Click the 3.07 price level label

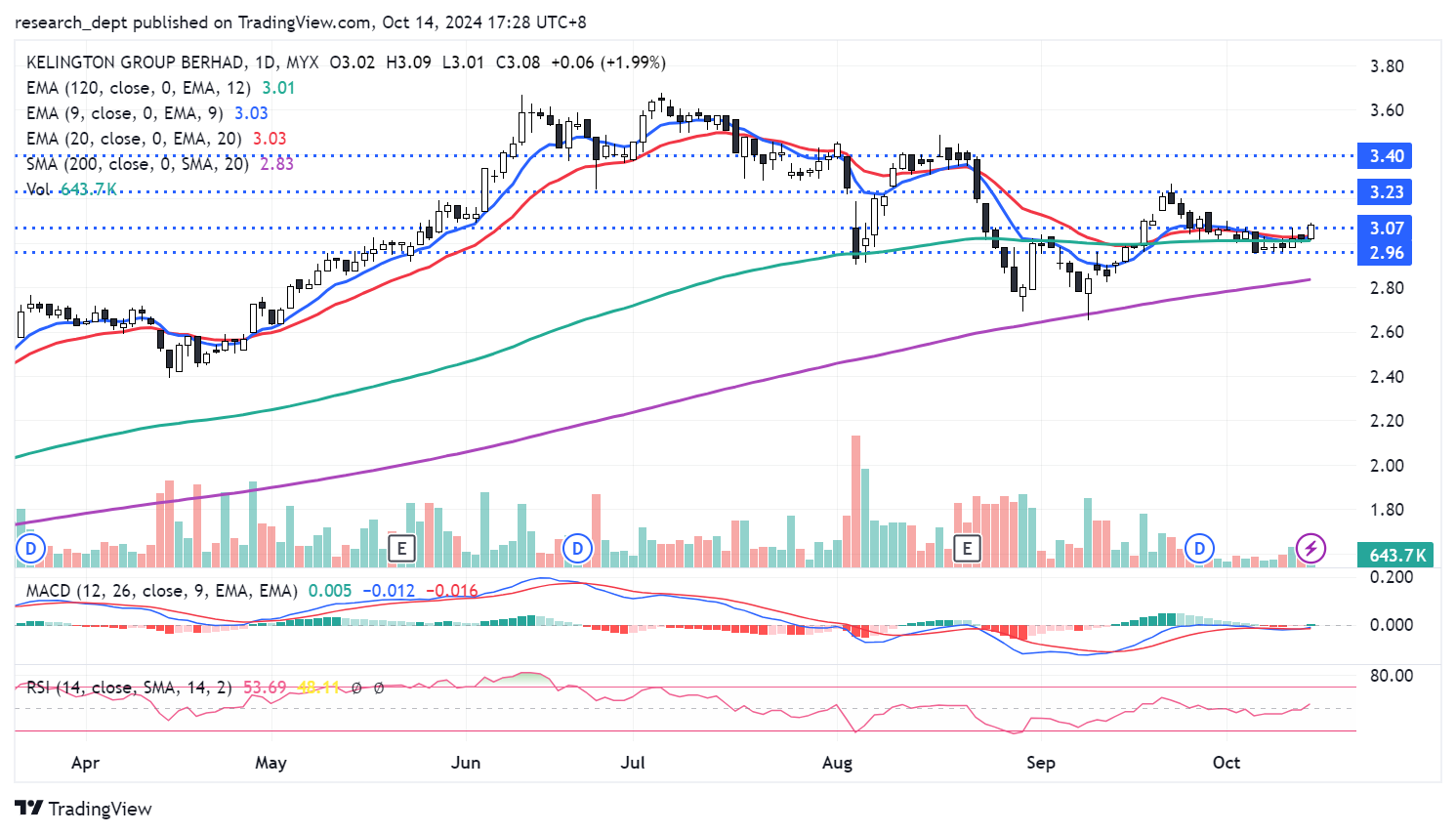[1386, 229]
